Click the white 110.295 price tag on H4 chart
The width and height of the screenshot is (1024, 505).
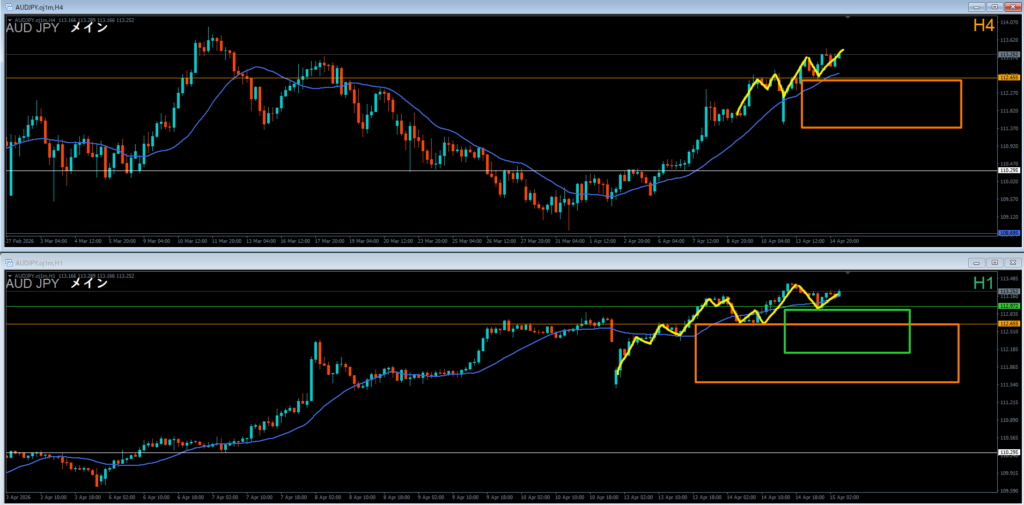pyautogui.click(x=1008, y=170)
